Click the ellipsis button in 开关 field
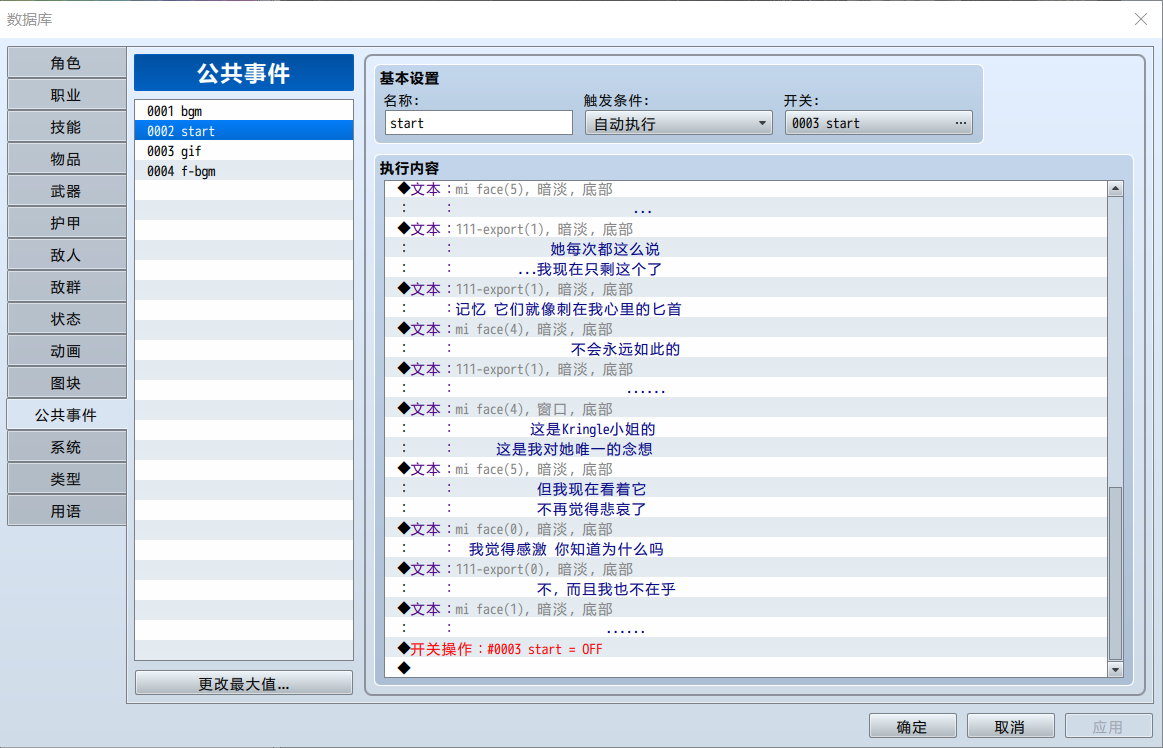Screen dimensions: 1163x748 961,123
